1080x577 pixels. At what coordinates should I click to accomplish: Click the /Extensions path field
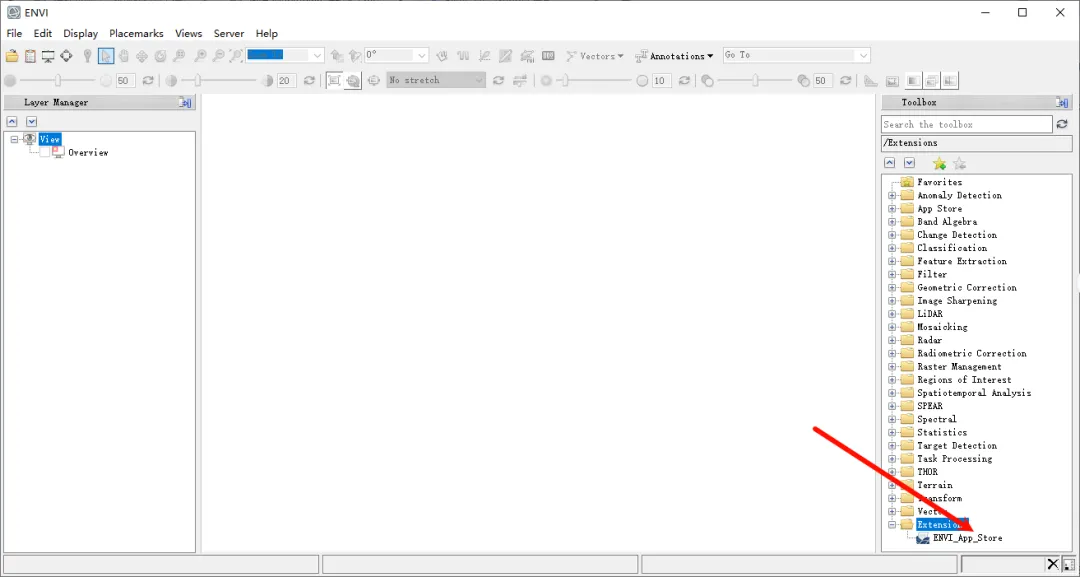pyautogui.click(x=977, y=143)
